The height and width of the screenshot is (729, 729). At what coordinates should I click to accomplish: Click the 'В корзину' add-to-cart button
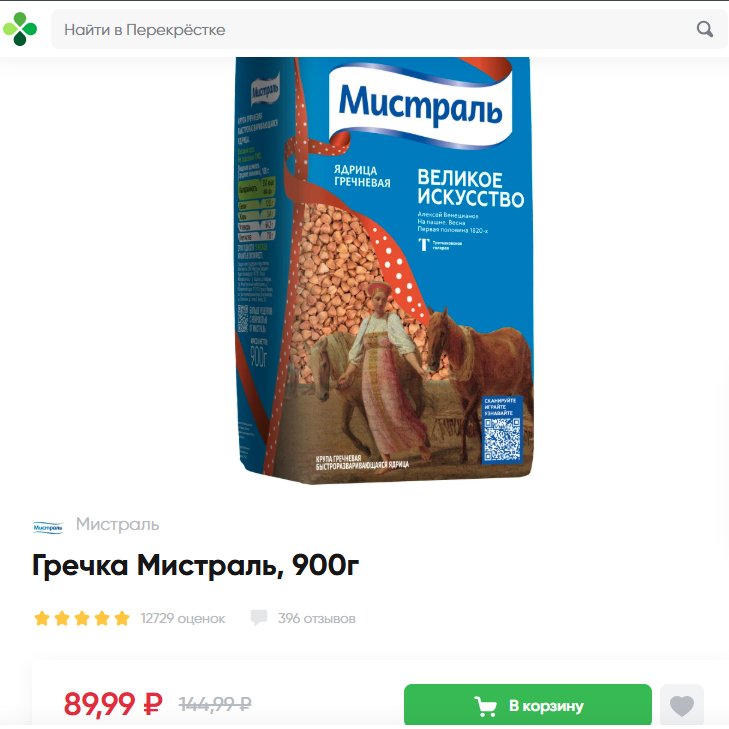tap(528, 705)
